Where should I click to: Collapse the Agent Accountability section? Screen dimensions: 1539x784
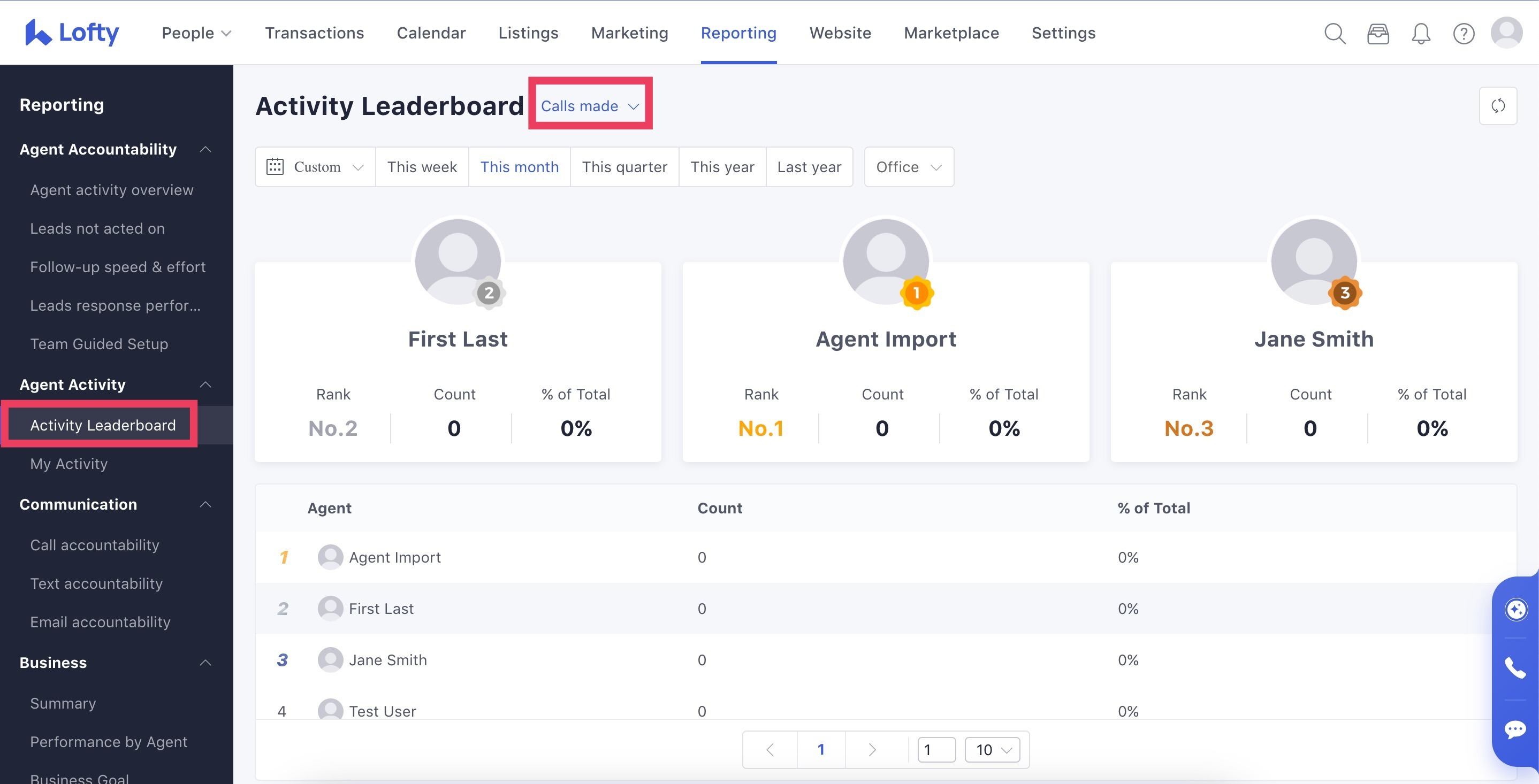205,149
